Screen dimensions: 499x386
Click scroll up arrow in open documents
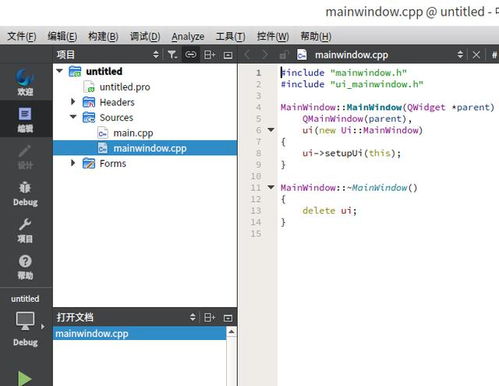click(231, 332)
